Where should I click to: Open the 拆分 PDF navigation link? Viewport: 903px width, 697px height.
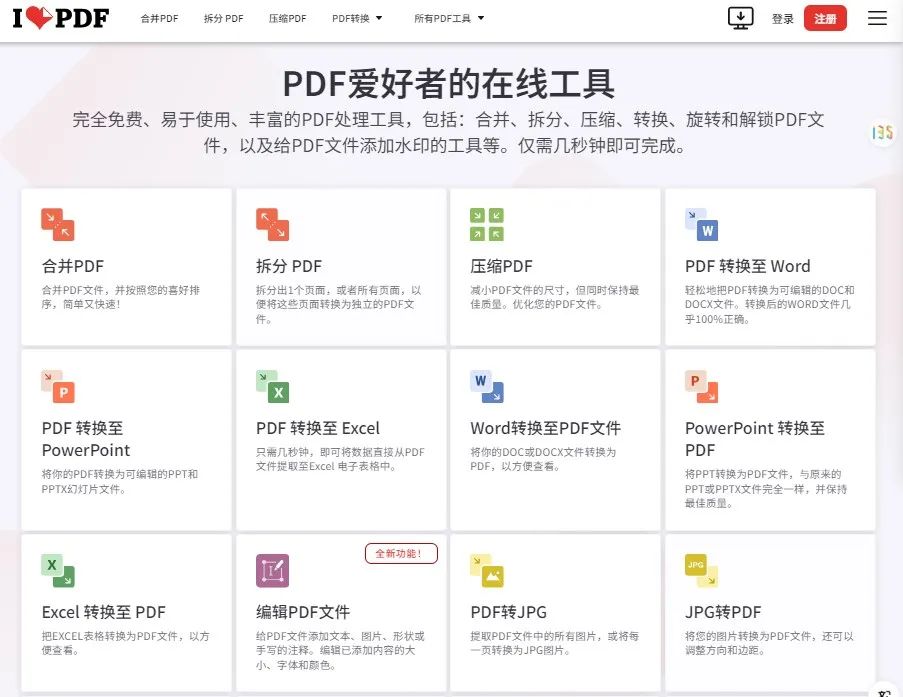pos(223,18)
